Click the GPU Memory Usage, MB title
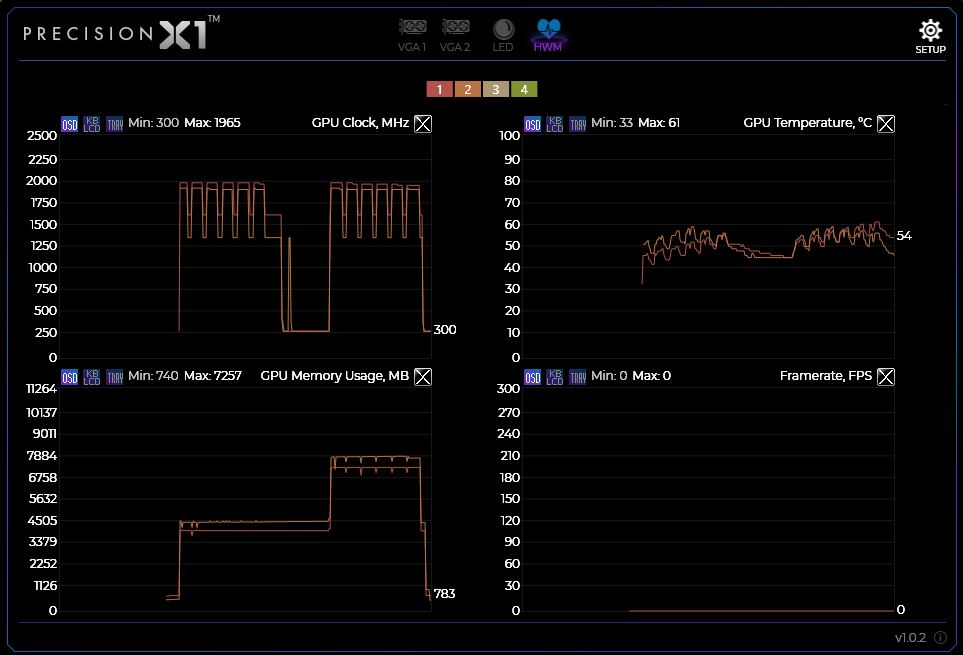The image size is (963, 655). pyautogui.click(x=335, y=376)
